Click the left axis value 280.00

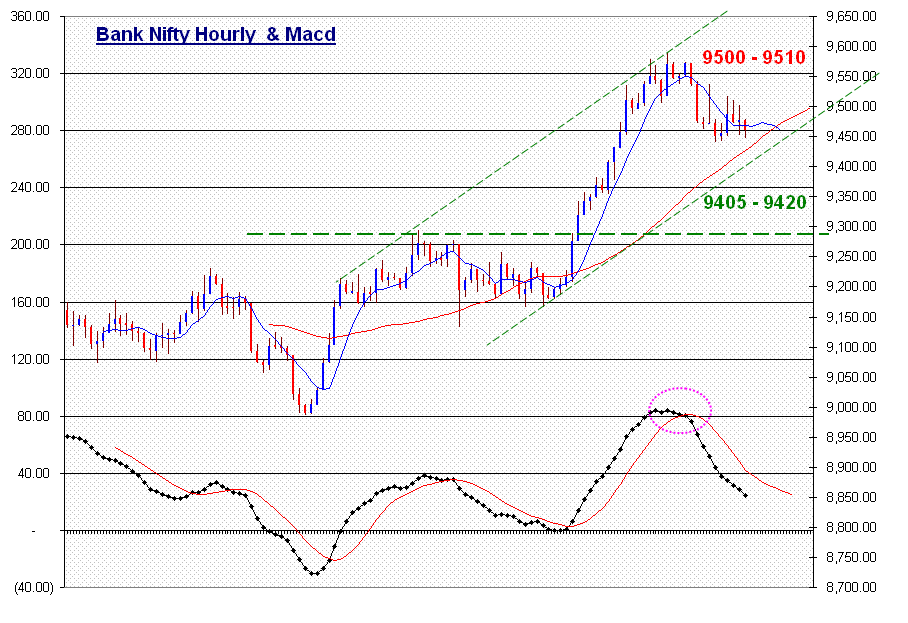[x=30, y=130]
